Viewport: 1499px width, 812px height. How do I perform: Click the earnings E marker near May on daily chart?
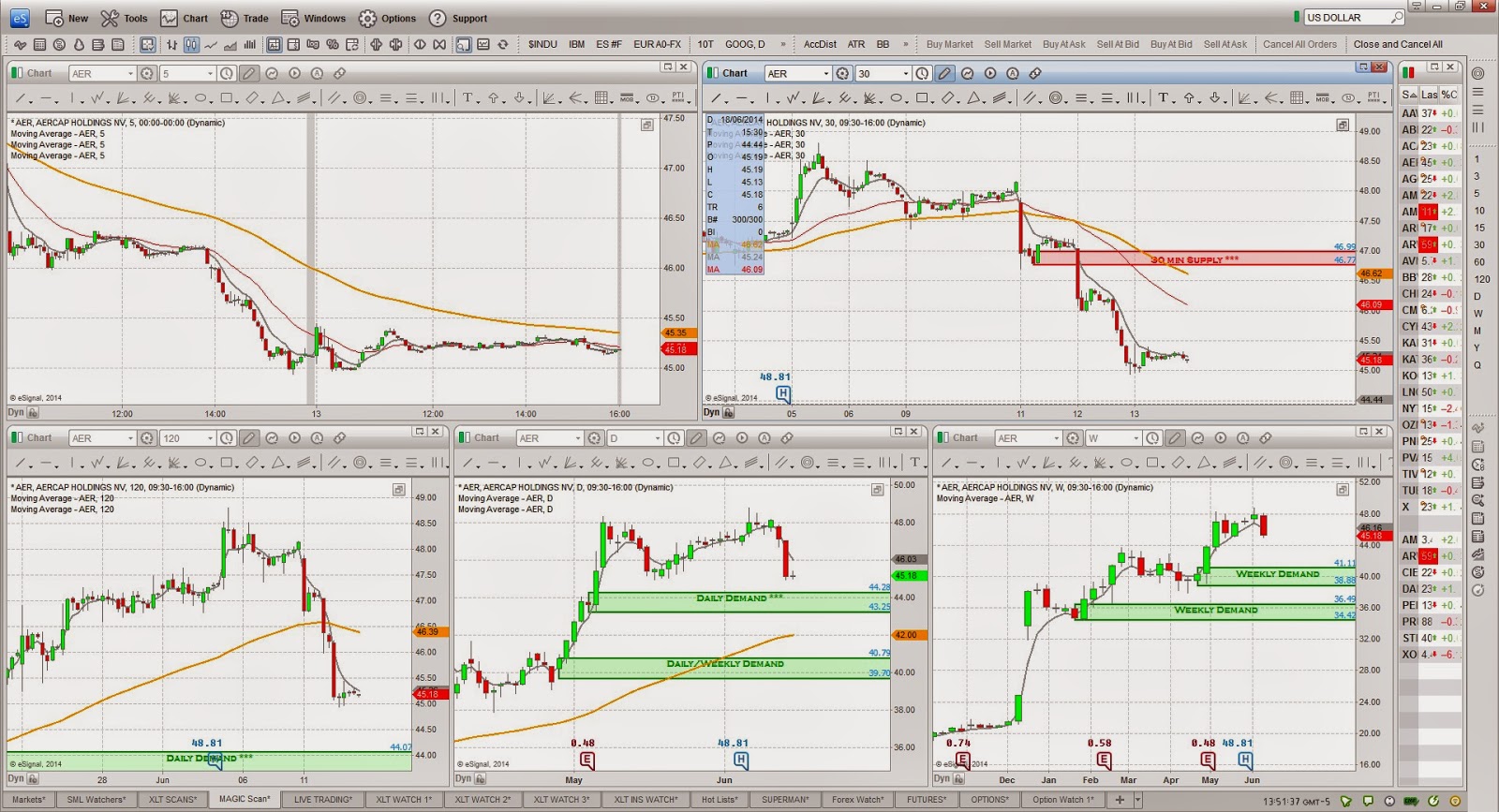[x=587, y=760]
